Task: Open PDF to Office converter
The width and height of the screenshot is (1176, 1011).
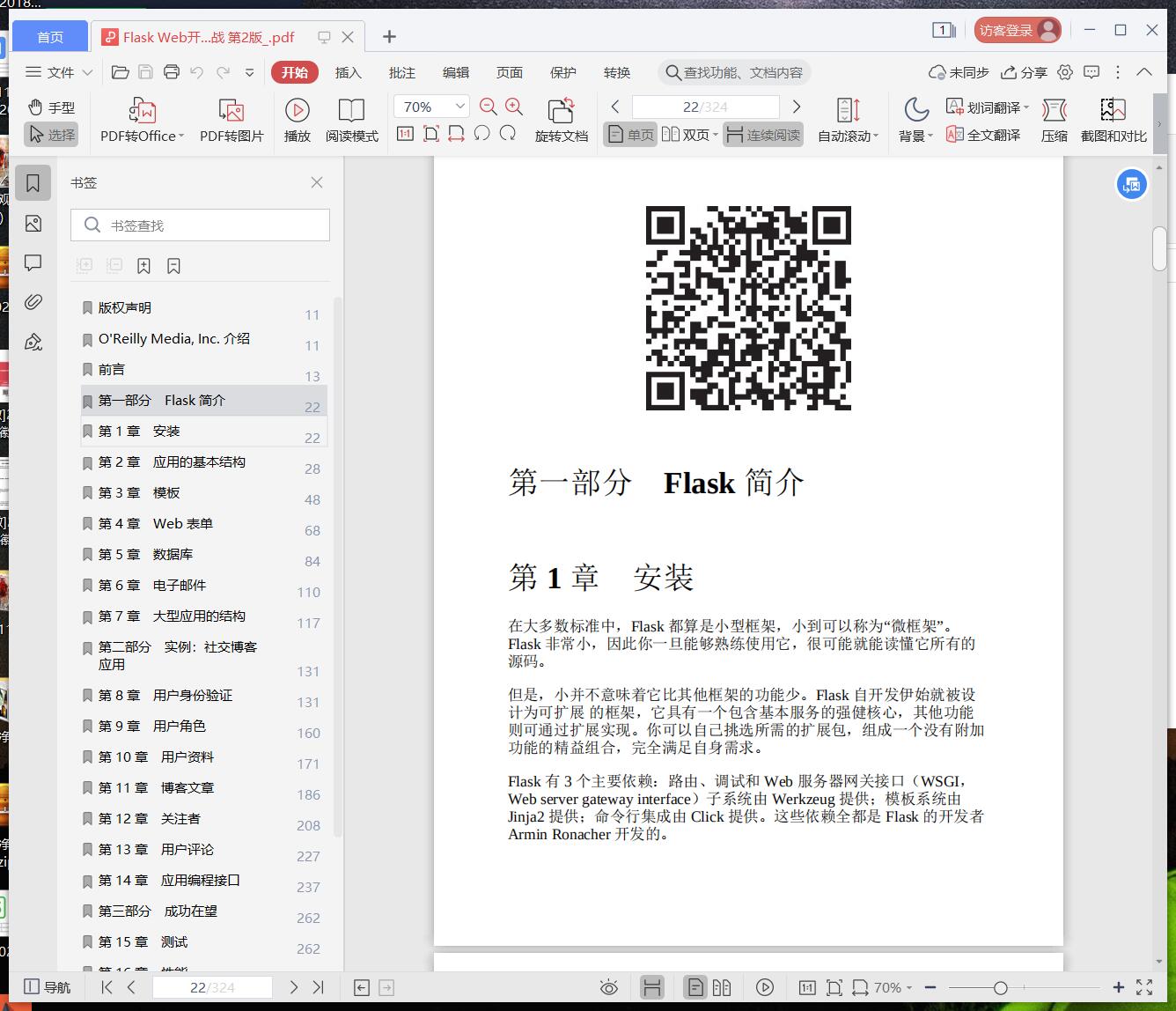Action: point(142,121)
